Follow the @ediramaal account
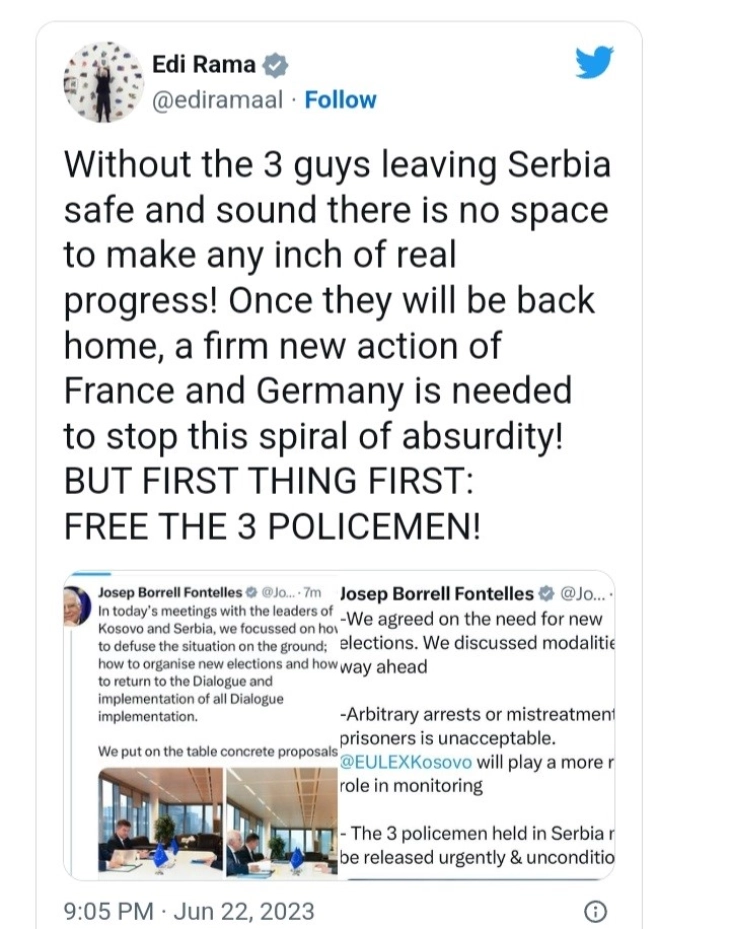 340,100
